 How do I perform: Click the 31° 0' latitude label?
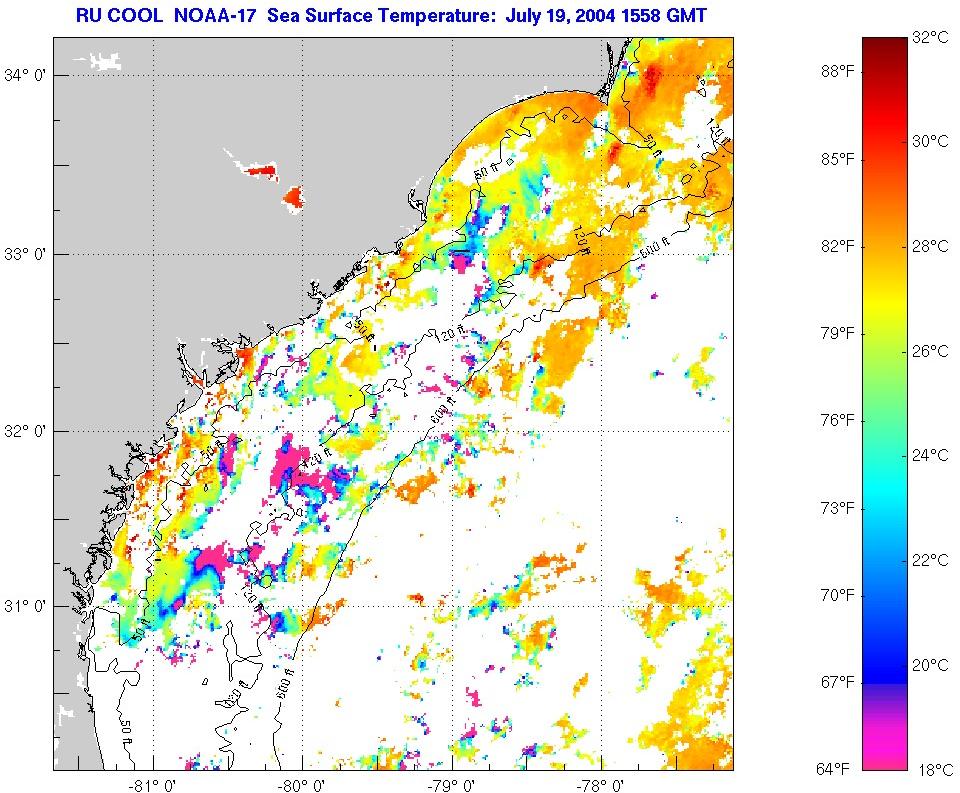pyautogui.click(x=25, y=606)
